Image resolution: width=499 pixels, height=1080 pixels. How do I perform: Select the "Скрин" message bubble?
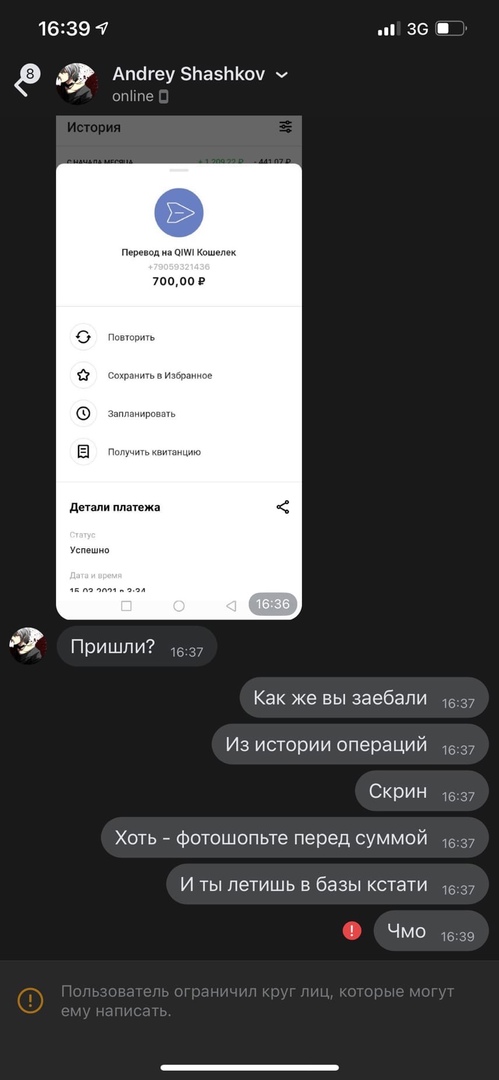(422, 791)
